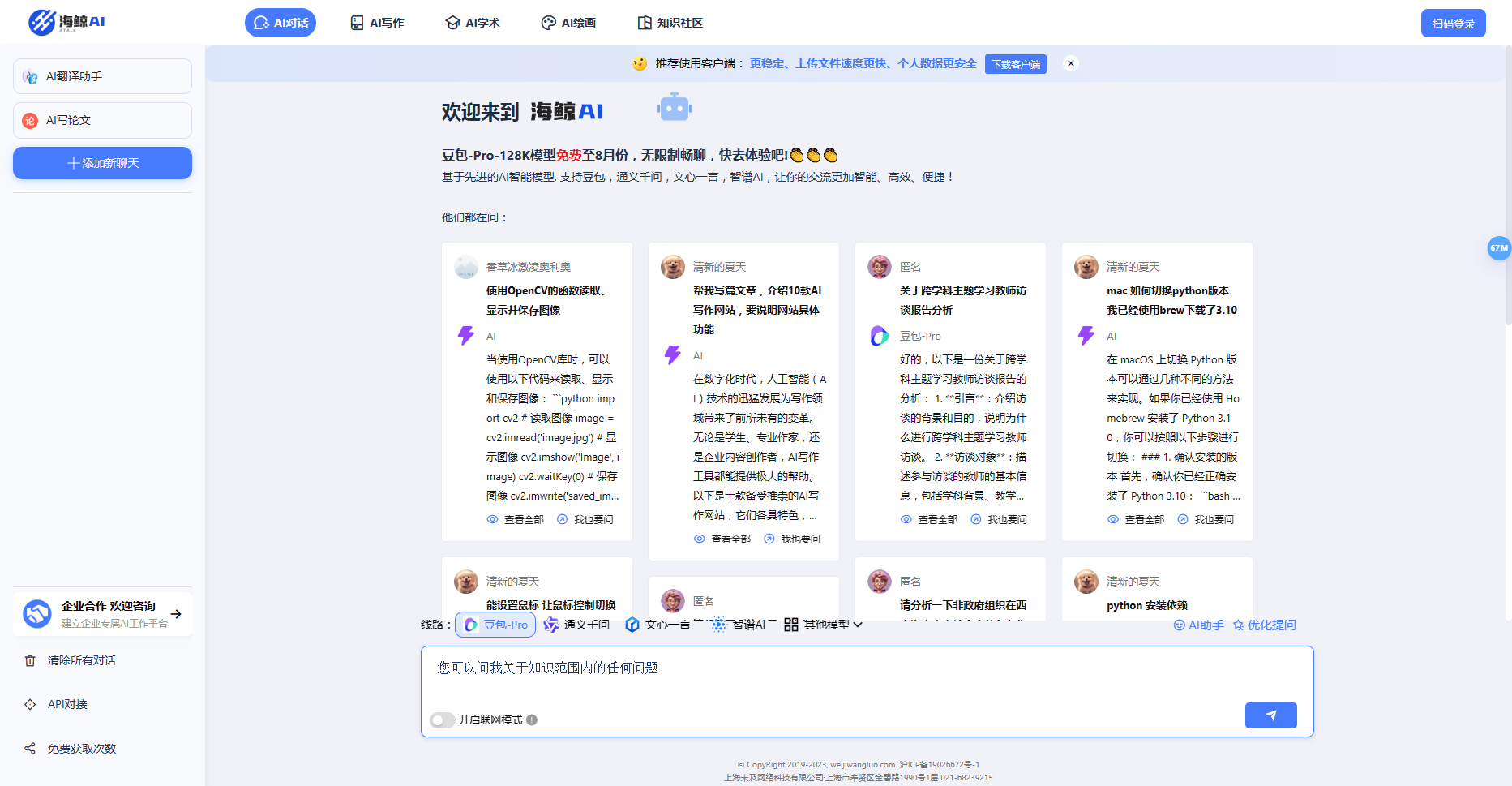Screen dimensions: 1512x786
Task: Click 下载客户端 button in banner
Action: pos(1016,64)
